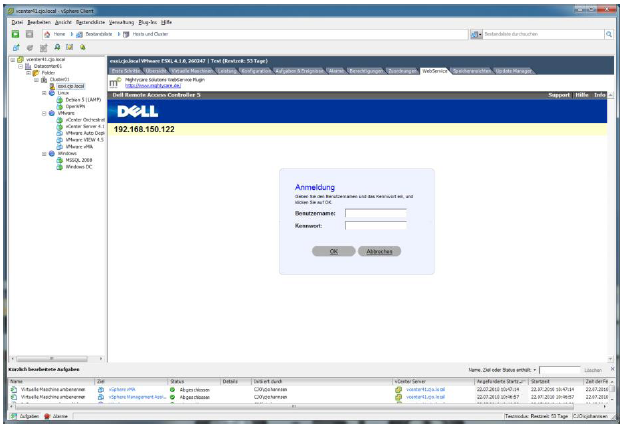Click the OpenVPN VM icon
The image size is (623, 427).
tap(60, 106)
